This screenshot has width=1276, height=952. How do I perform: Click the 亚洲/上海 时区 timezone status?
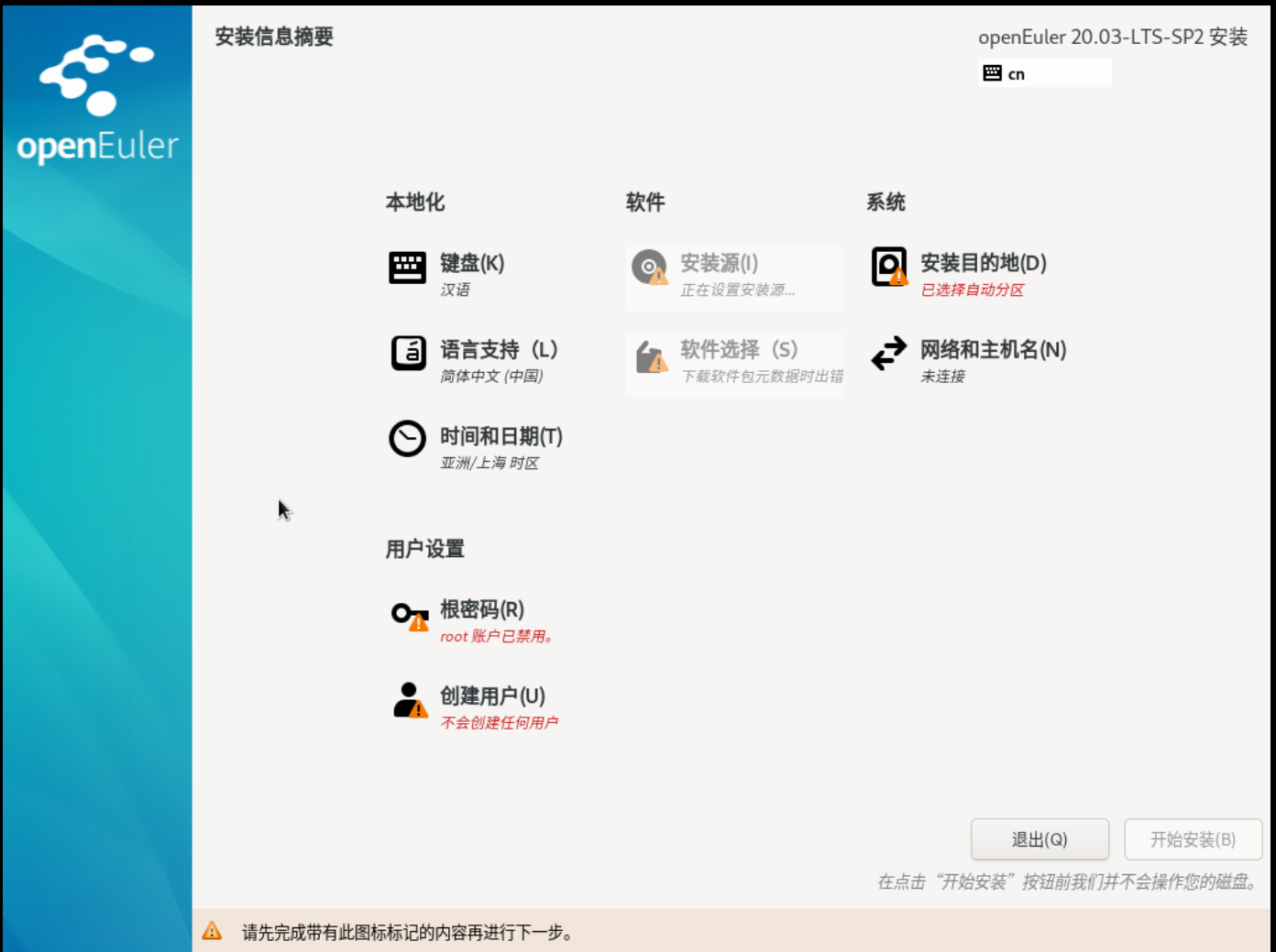(x=489, y=463)
